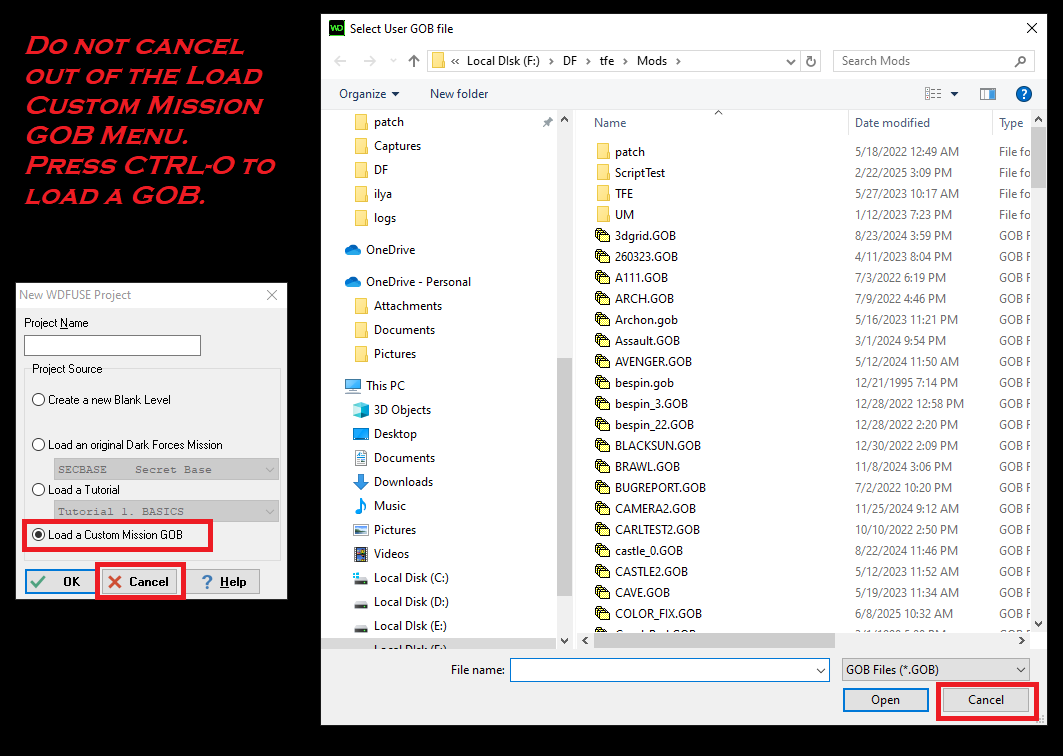Image resolution: width=1063 pixels, height=756 pixels.
Task: Go up one folder level with Up arrow
Action: click(x=414, y=61)
